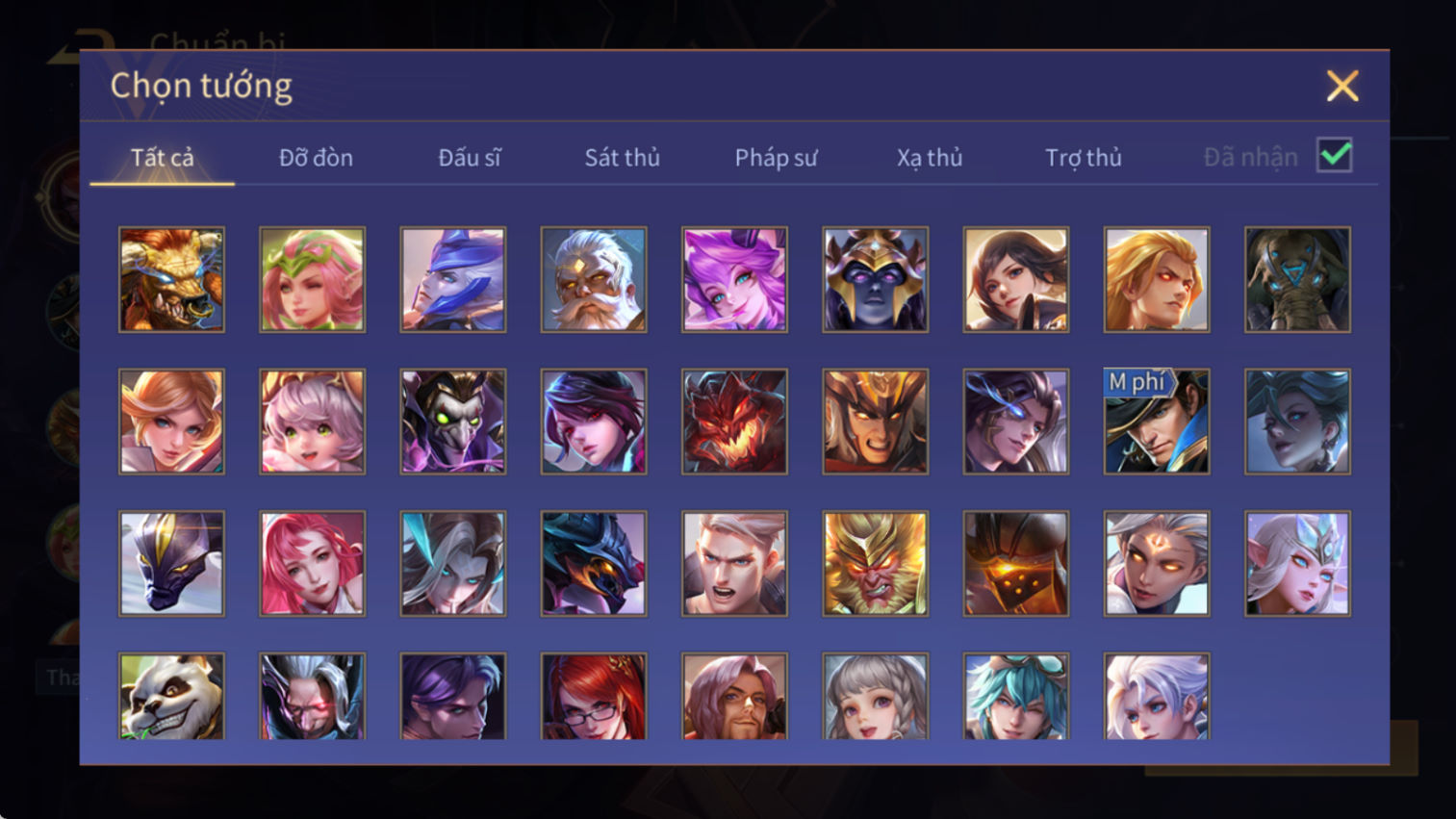Screen dimensions: 1456x819
Task: Show the 'Pháp sư' hero category
Action: click(x=776, y=158)
